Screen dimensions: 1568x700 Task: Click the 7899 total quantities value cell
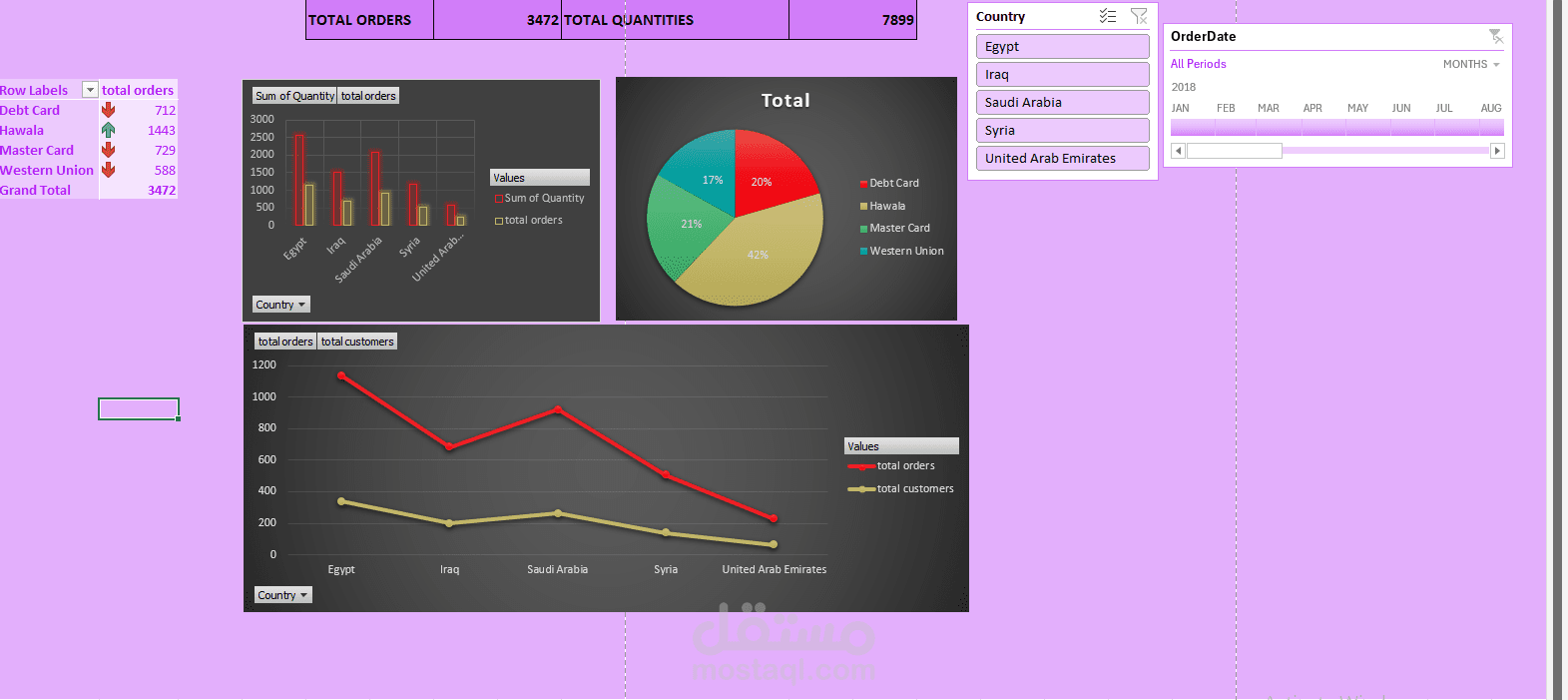click(852, 20)
